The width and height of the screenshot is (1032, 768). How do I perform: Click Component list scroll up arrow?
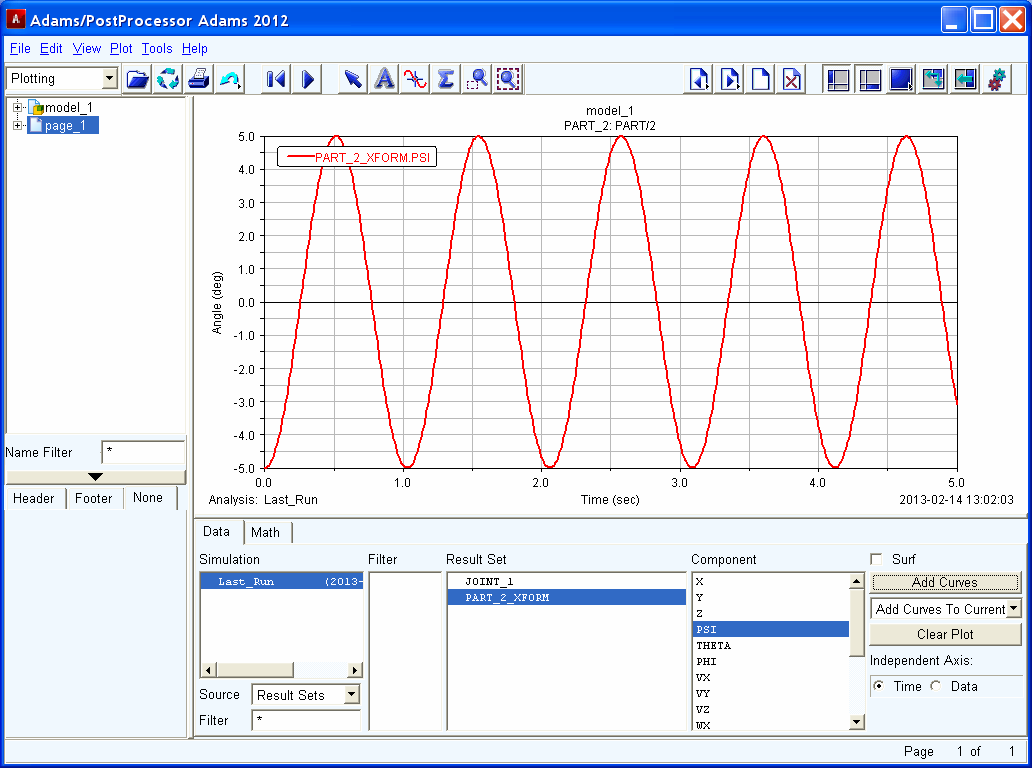tap(856, 581)
